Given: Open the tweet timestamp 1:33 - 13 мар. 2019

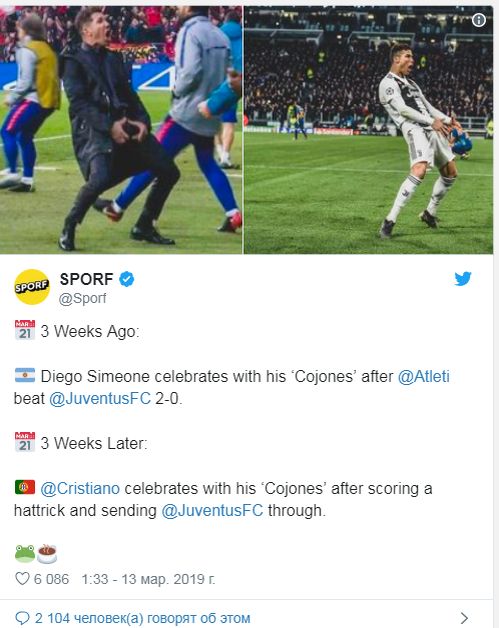Looking at the screenshot, I should [148, 579].
